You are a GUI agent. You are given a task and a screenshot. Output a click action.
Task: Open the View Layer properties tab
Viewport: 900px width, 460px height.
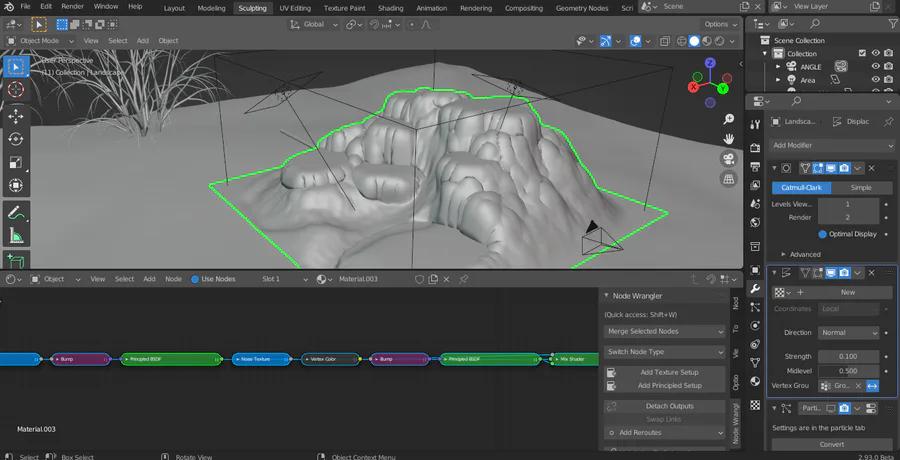[x=755, y=186]
